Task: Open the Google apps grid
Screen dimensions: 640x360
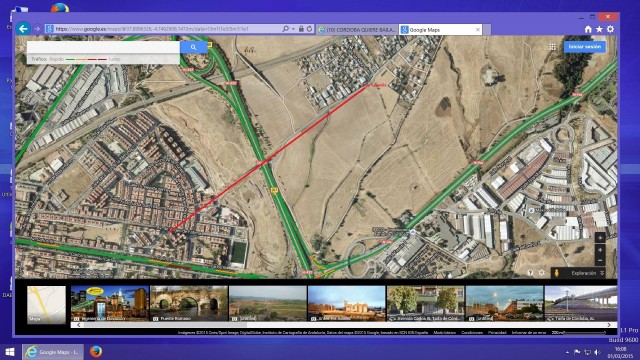Action: pos(552,47)
